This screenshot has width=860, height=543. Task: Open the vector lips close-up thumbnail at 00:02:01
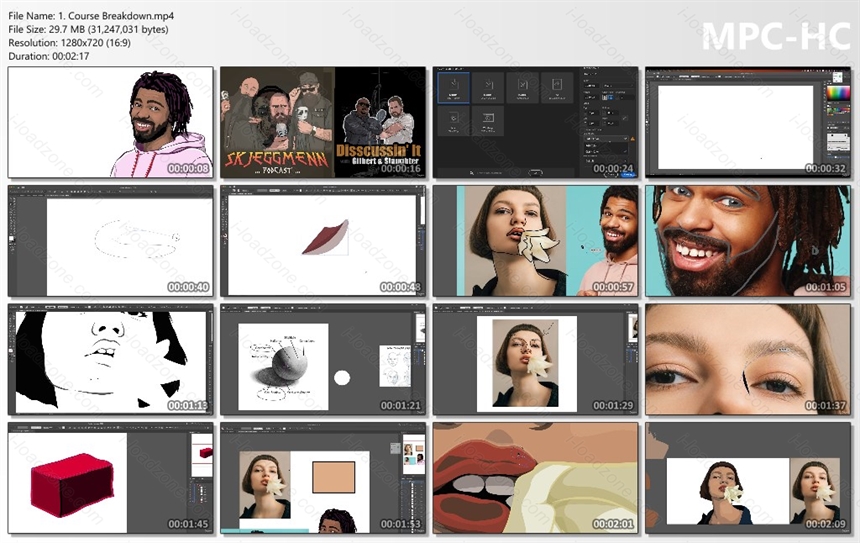[536, 478]
